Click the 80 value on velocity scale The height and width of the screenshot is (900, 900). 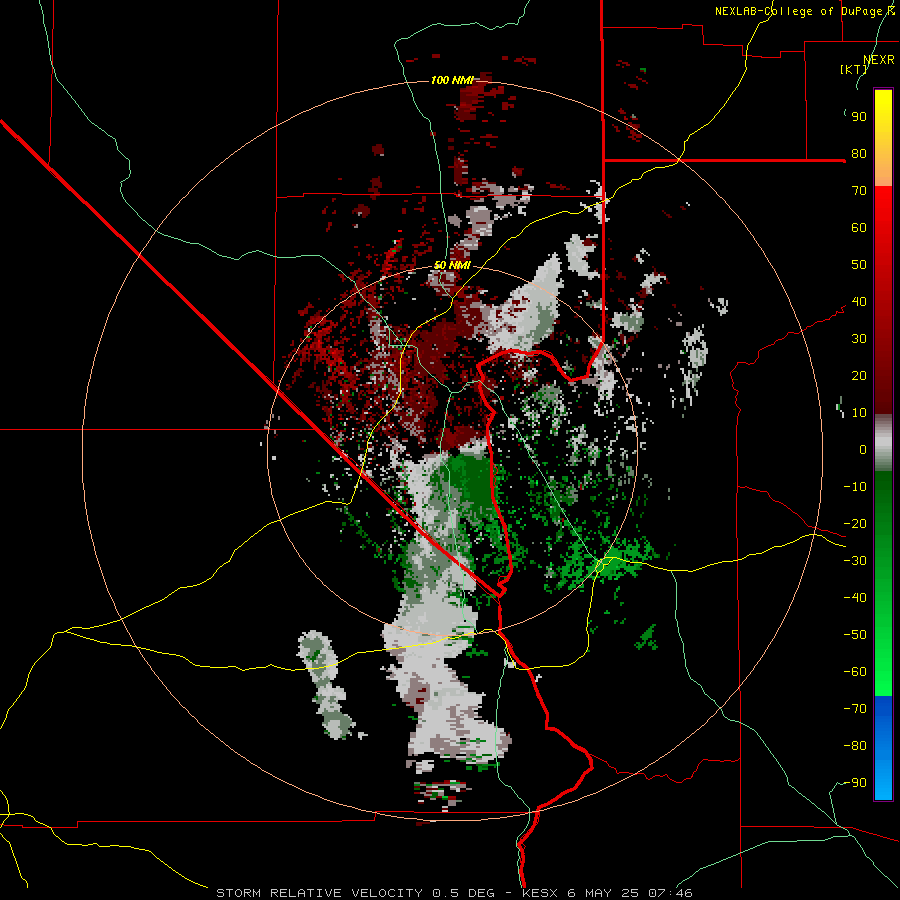pos(859,154)
